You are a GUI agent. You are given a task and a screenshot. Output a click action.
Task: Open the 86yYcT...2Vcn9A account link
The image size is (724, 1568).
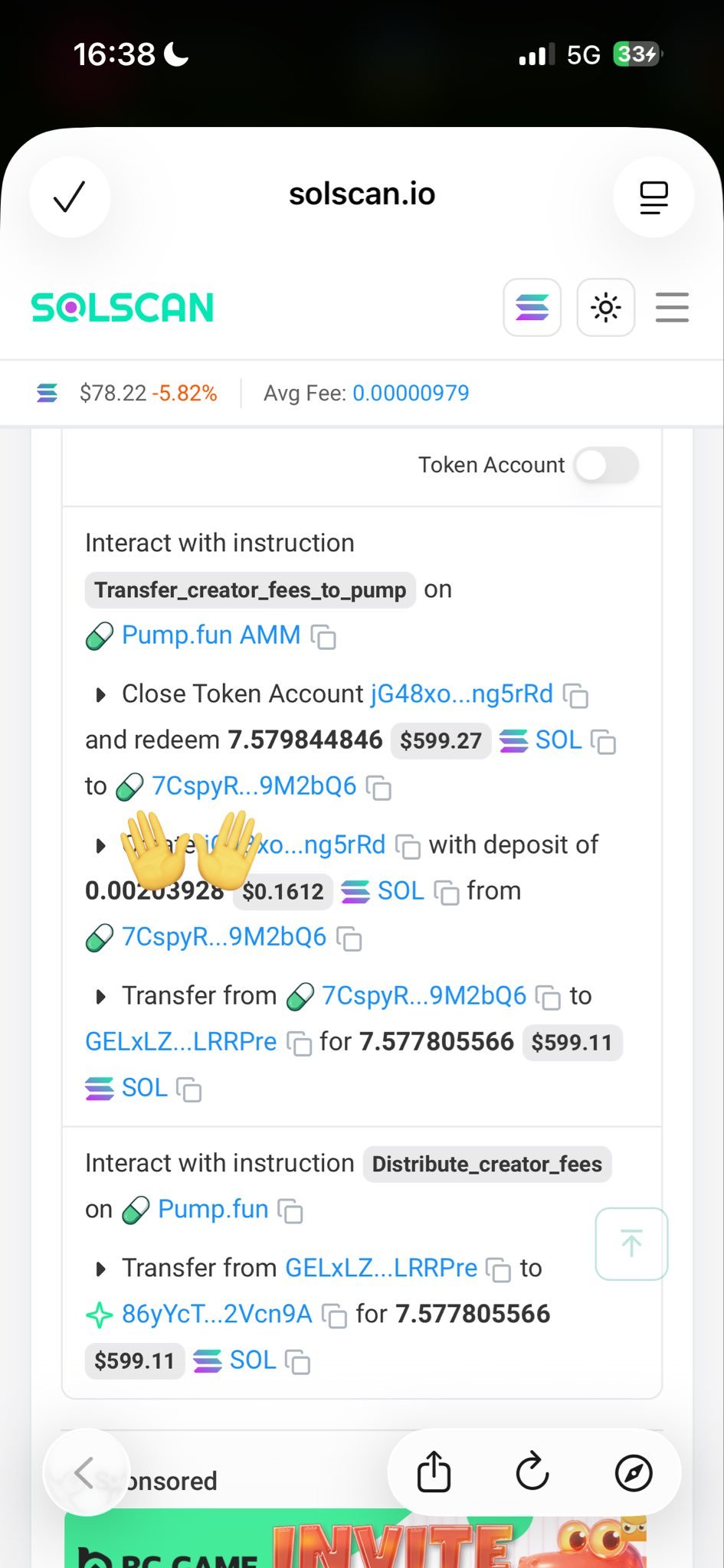[216, 1315]
